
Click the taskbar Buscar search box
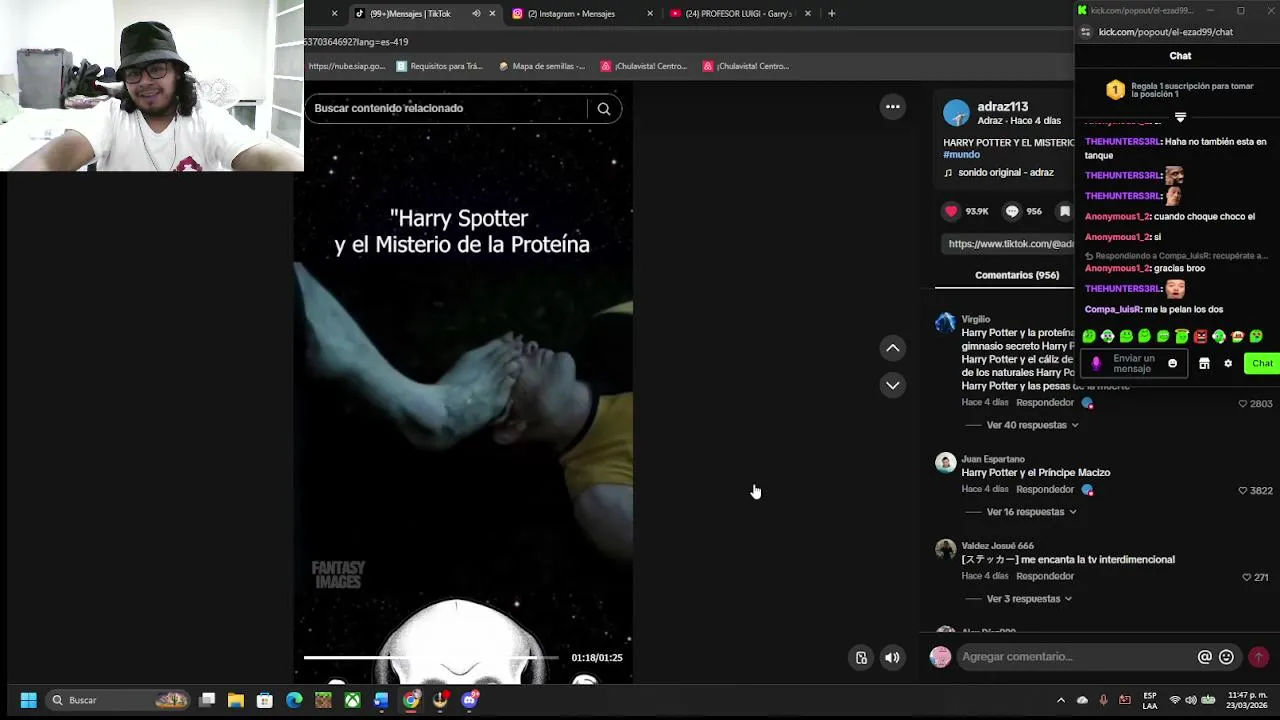click(x=118, y=700)
